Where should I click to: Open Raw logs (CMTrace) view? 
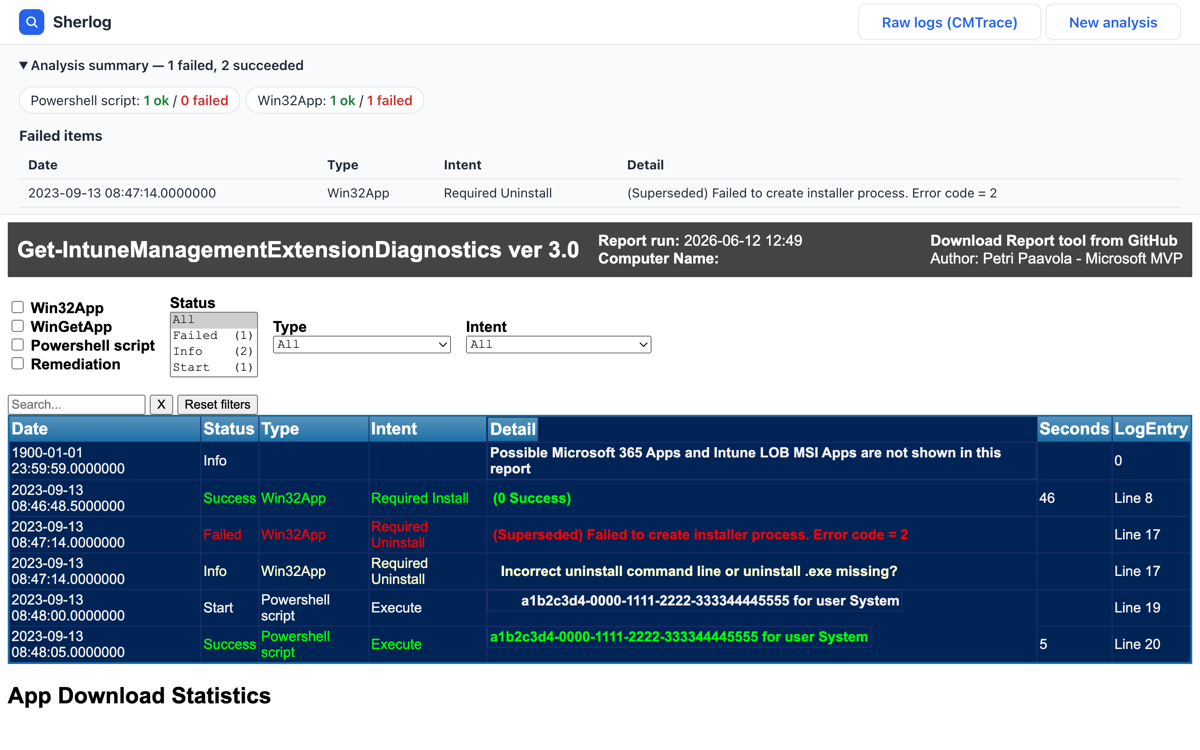pos(949,22)
